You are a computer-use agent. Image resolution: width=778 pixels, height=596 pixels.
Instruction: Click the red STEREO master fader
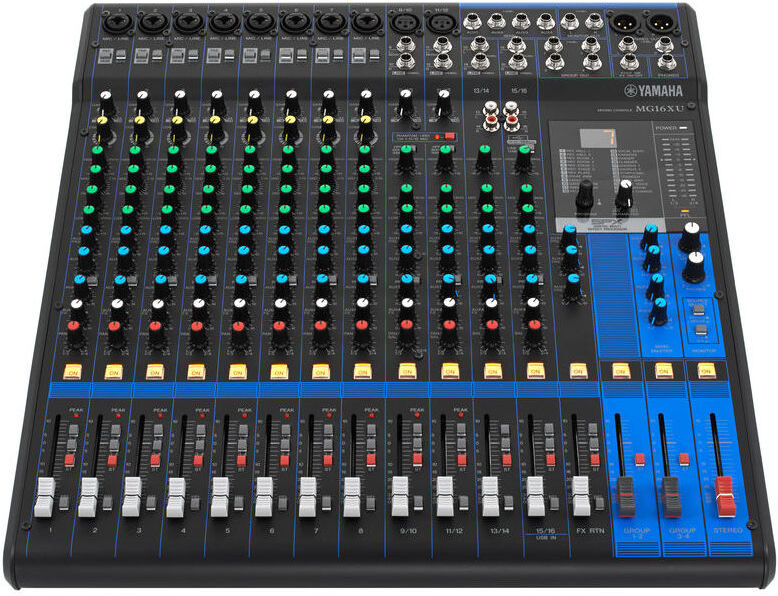click(x=724, y=496)
